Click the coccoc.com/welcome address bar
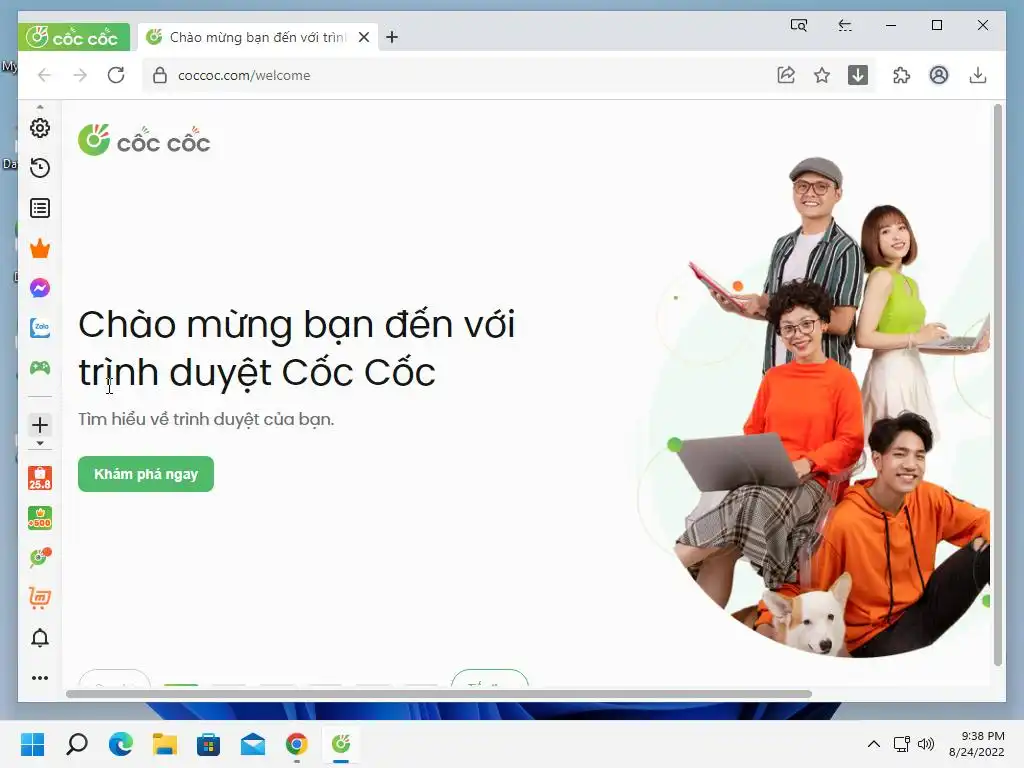This screenshot has width=1024, height=768. click(x=457, y=75)
